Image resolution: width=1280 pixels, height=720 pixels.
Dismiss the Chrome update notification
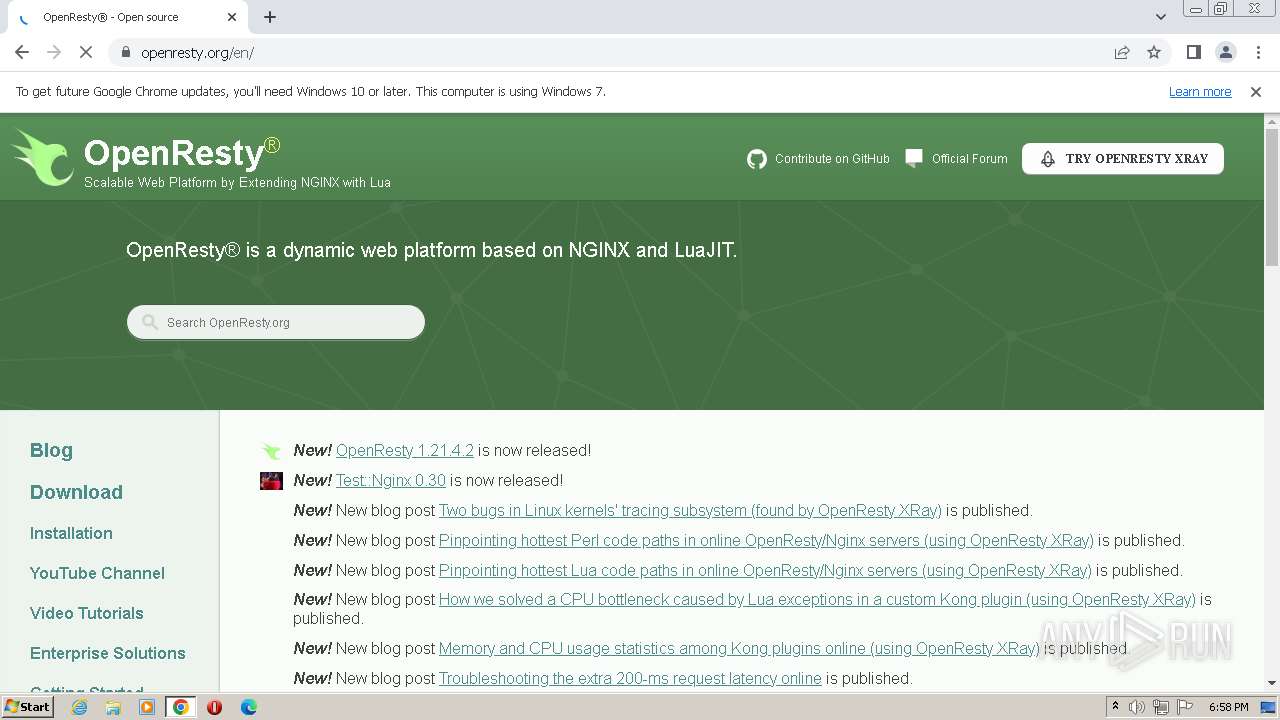tap(1256, 92)
